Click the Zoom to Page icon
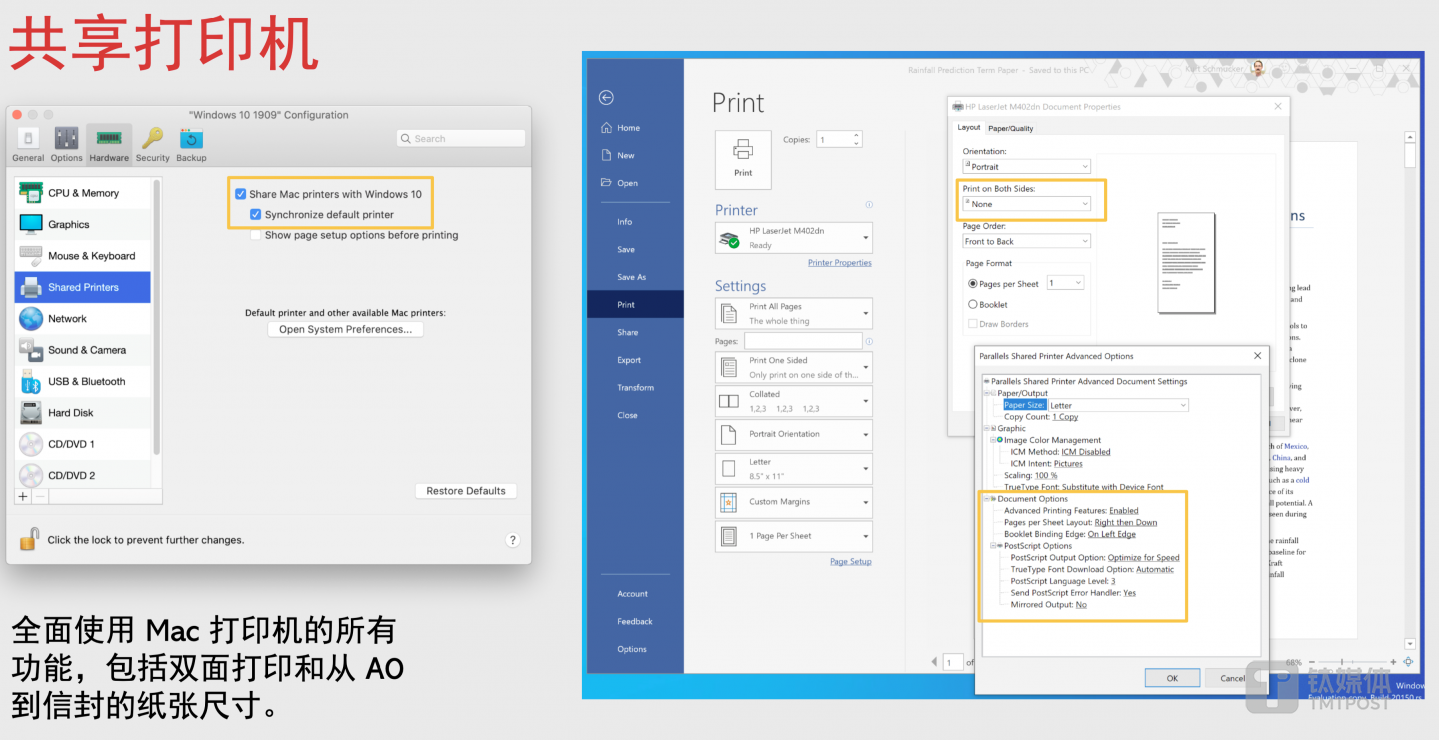 1408,662
